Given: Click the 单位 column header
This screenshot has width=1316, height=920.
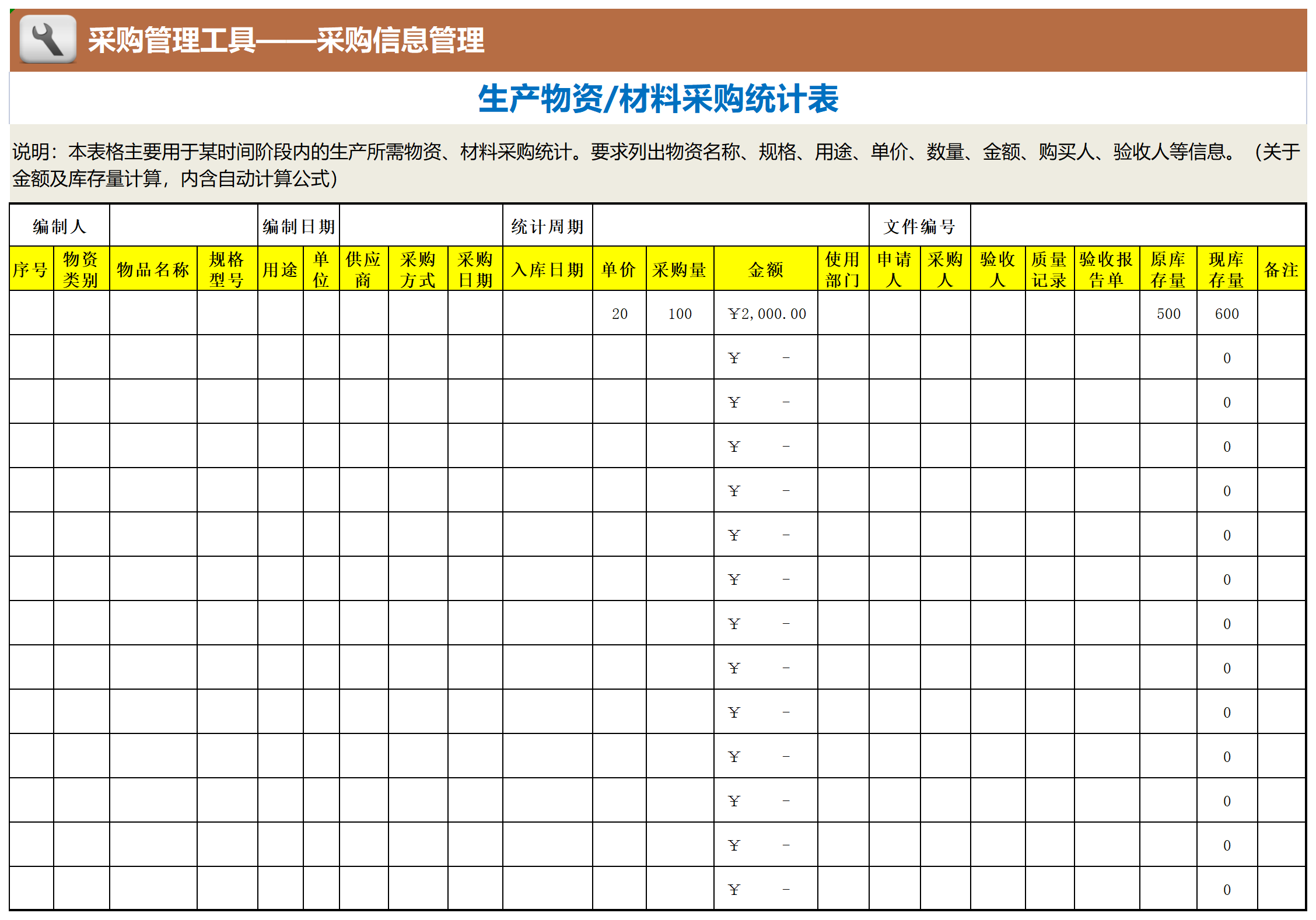Looking at the screenshot, I should [321, 269].
